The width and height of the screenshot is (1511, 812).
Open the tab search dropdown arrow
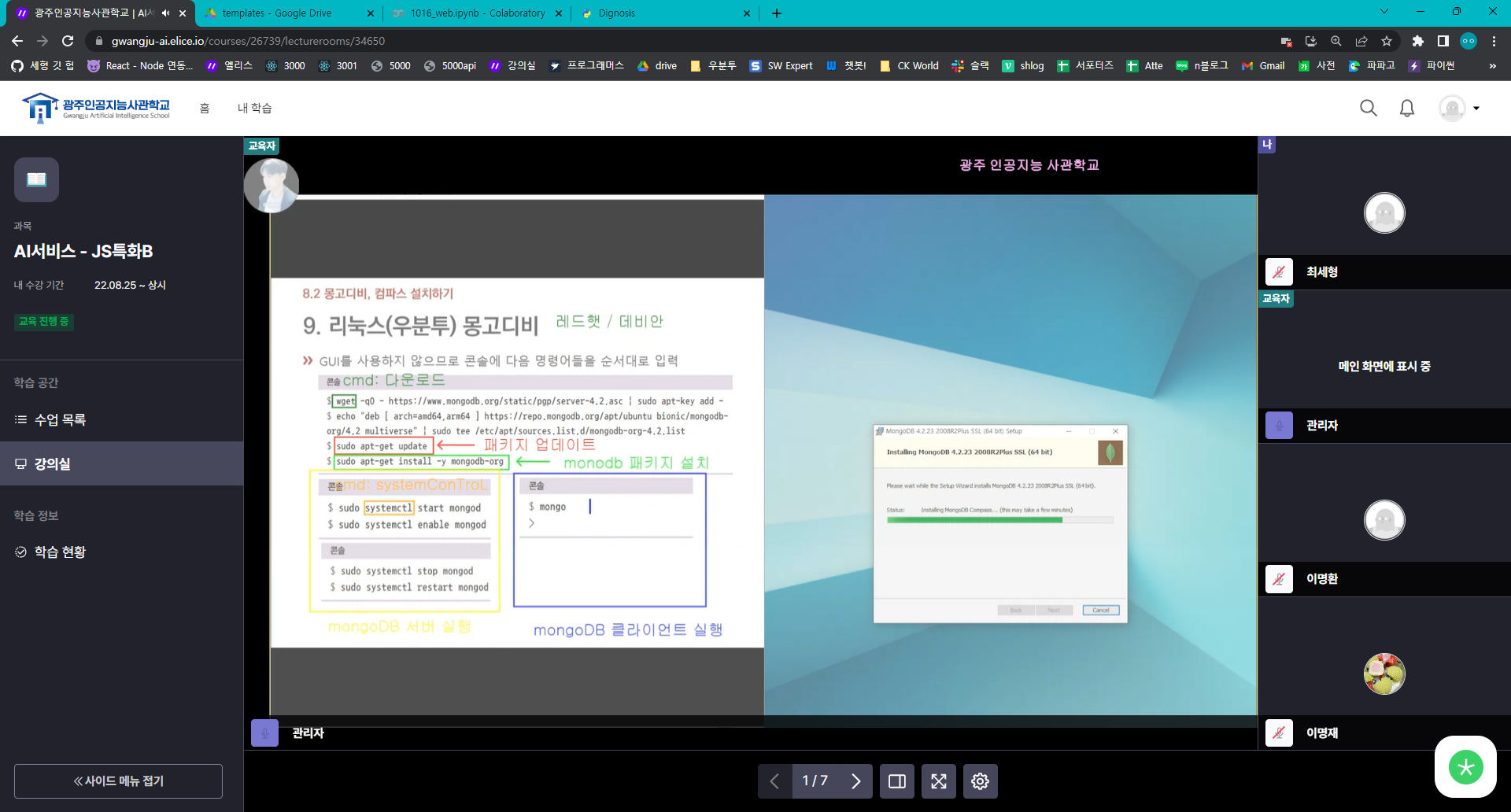(1384, 12)
